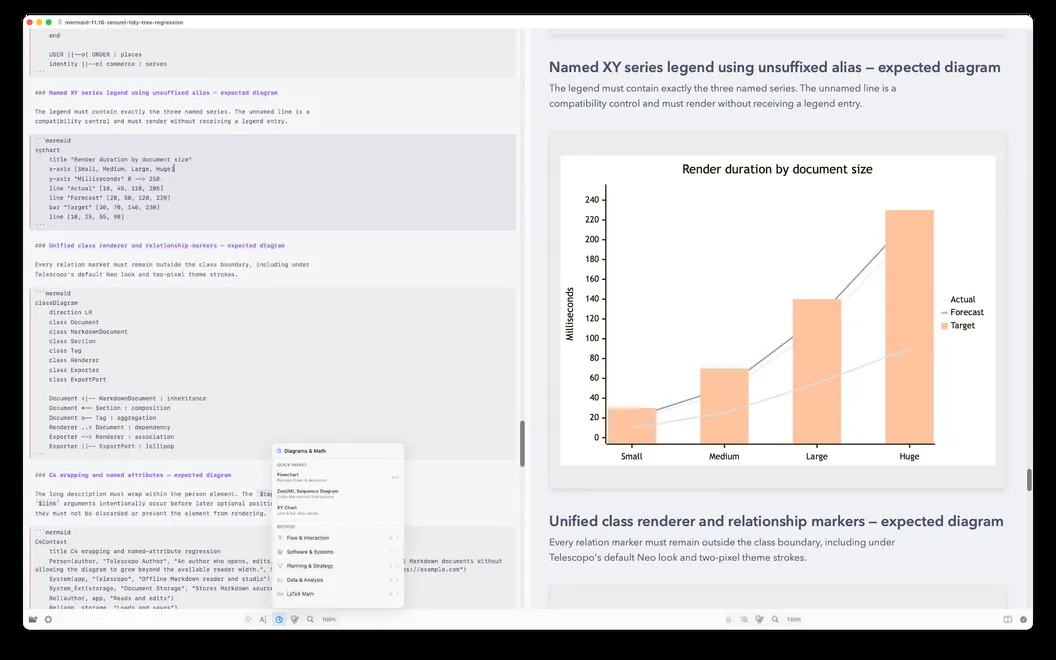Open the preview zoom percentage control
1056x660 pixels.
coord(794,620)
